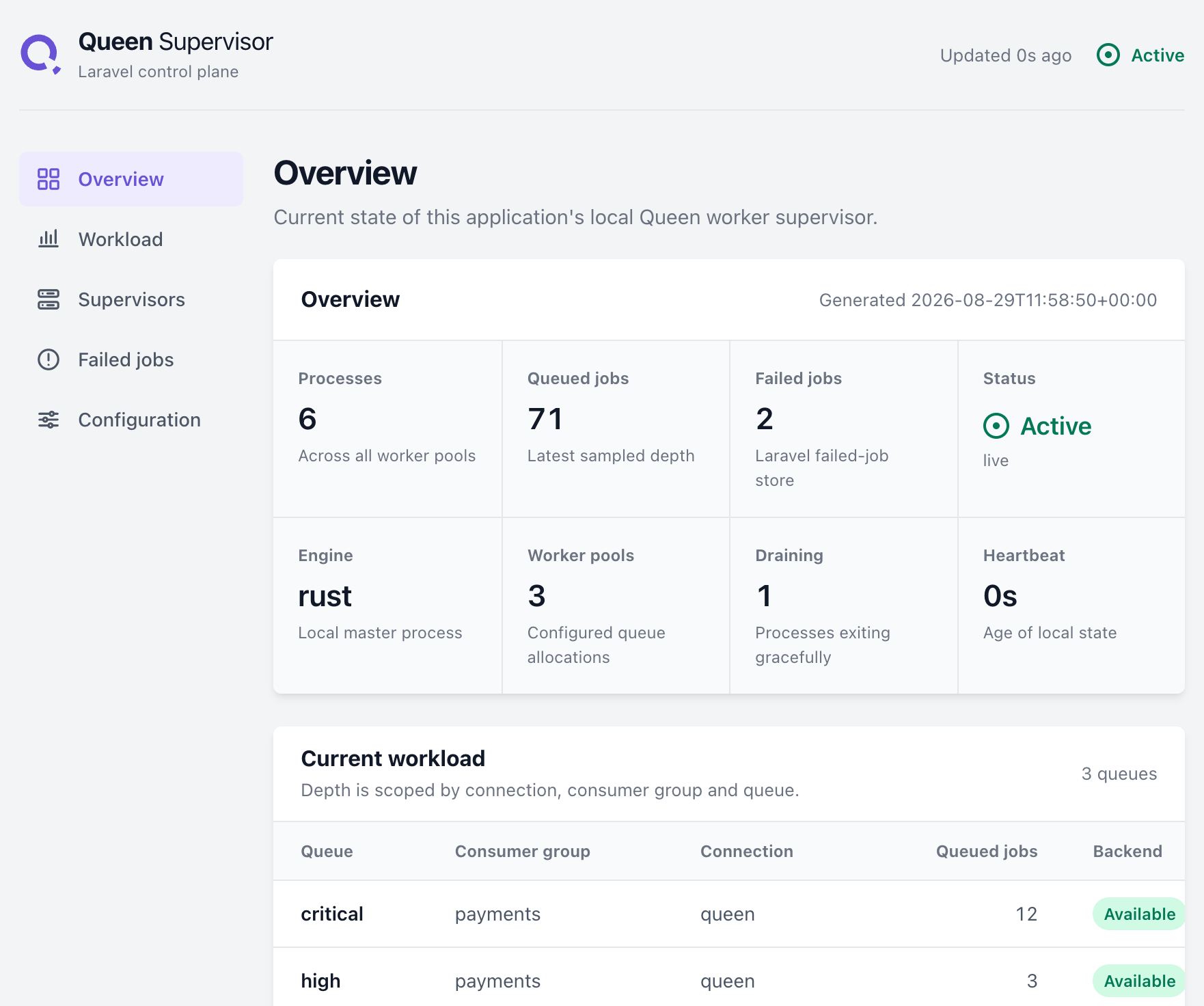Select the Queued jobs value 71
Image resolution: width=1204 pixels, height=1006 pixels.
point(545,418)
